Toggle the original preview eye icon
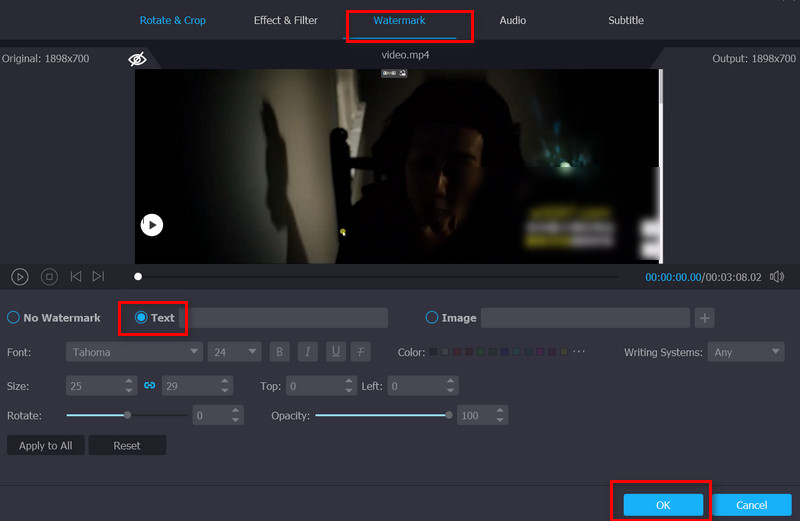The width and height of the screenshot is (800, 521). pos(137,59)
